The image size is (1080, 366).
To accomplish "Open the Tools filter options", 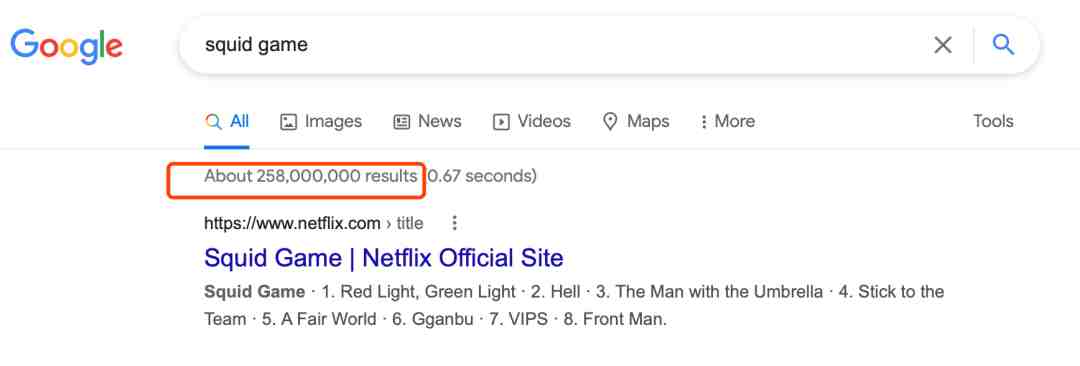I will tap(993, 121).
